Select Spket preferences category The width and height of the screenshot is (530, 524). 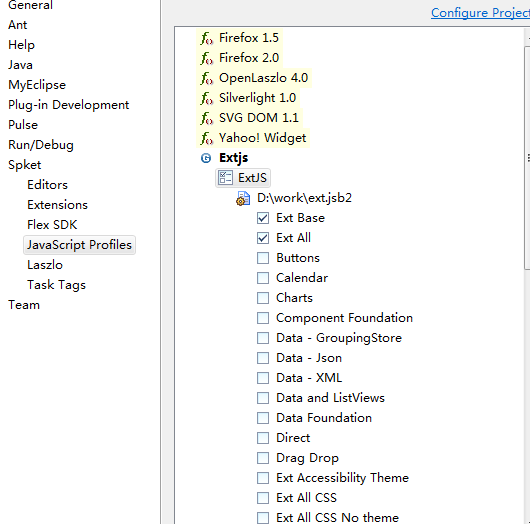[24, 165]
